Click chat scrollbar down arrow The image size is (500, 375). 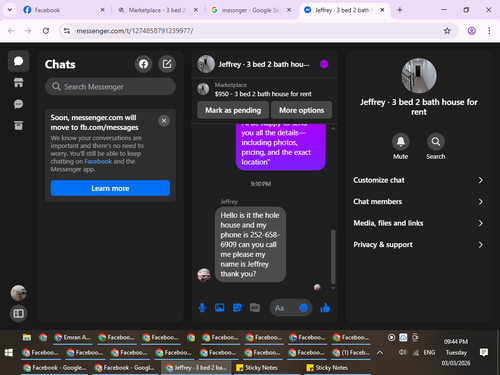click(x=333, y=288)
